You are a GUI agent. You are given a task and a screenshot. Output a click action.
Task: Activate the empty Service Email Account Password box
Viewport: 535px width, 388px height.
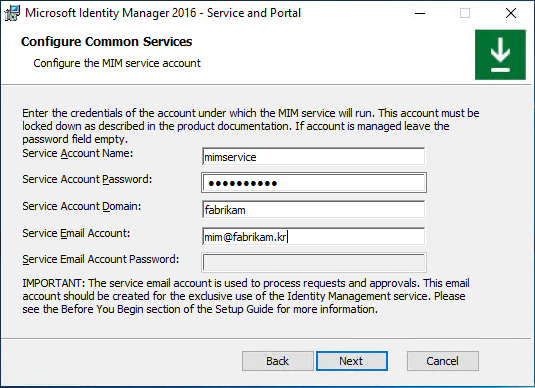[x=314, y=262]
